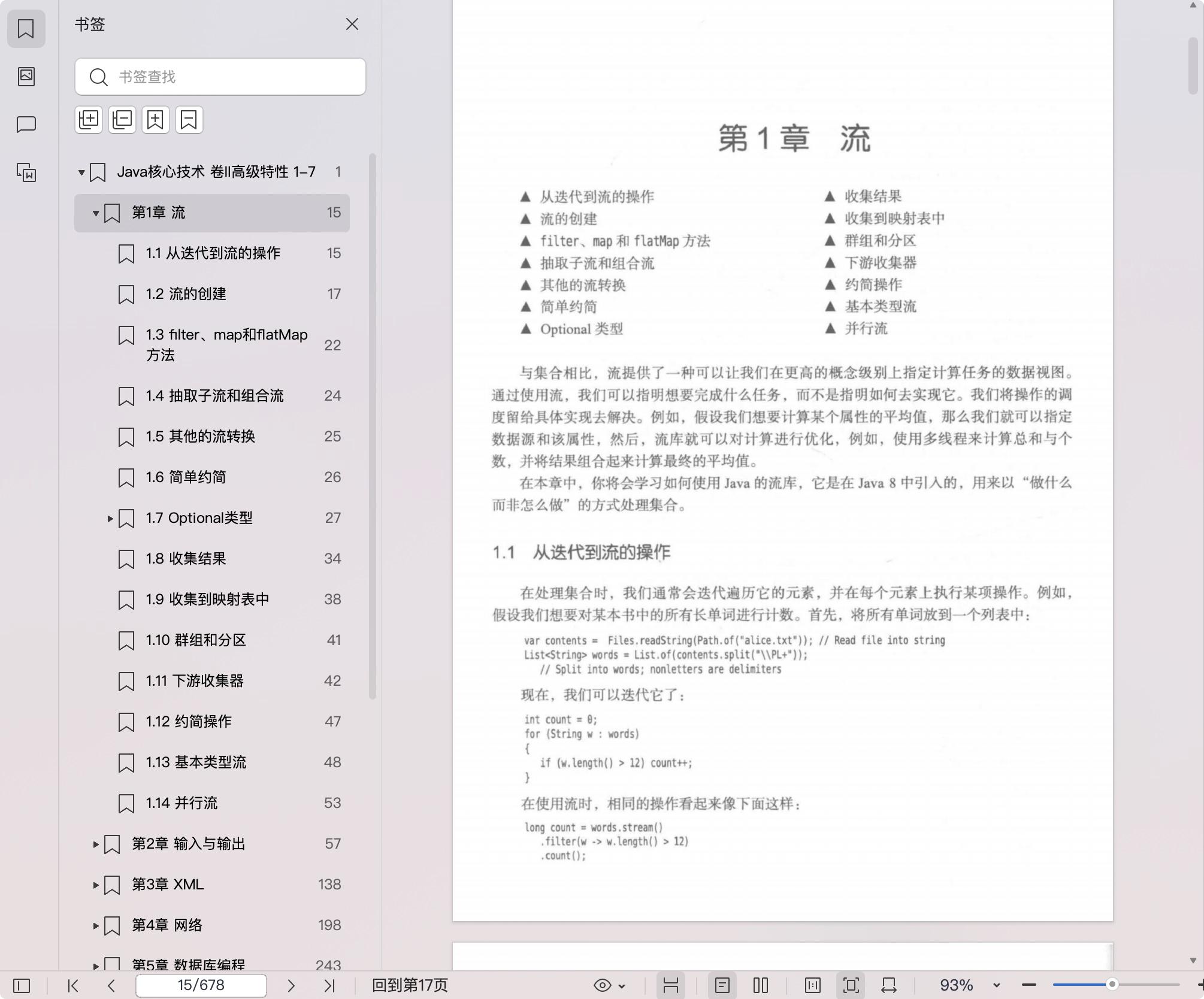Screen dimensions: 1204x999
Task: Toggle continuous scrolling view icon
Action: [x=671, y=985]
